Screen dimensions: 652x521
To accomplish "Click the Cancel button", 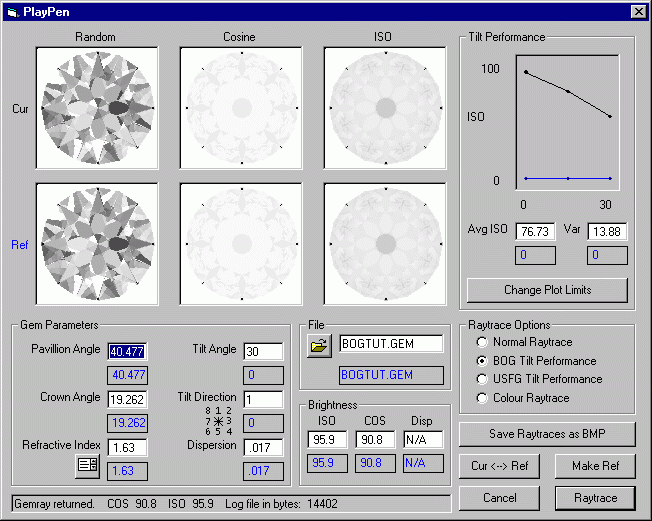I will pyautogui.click(x=499, y=498).
